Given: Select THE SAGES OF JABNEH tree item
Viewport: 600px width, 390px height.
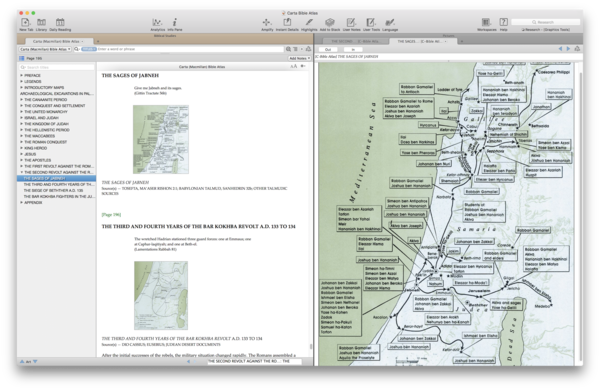Looking at the screenshot, I should coord(56,178).
